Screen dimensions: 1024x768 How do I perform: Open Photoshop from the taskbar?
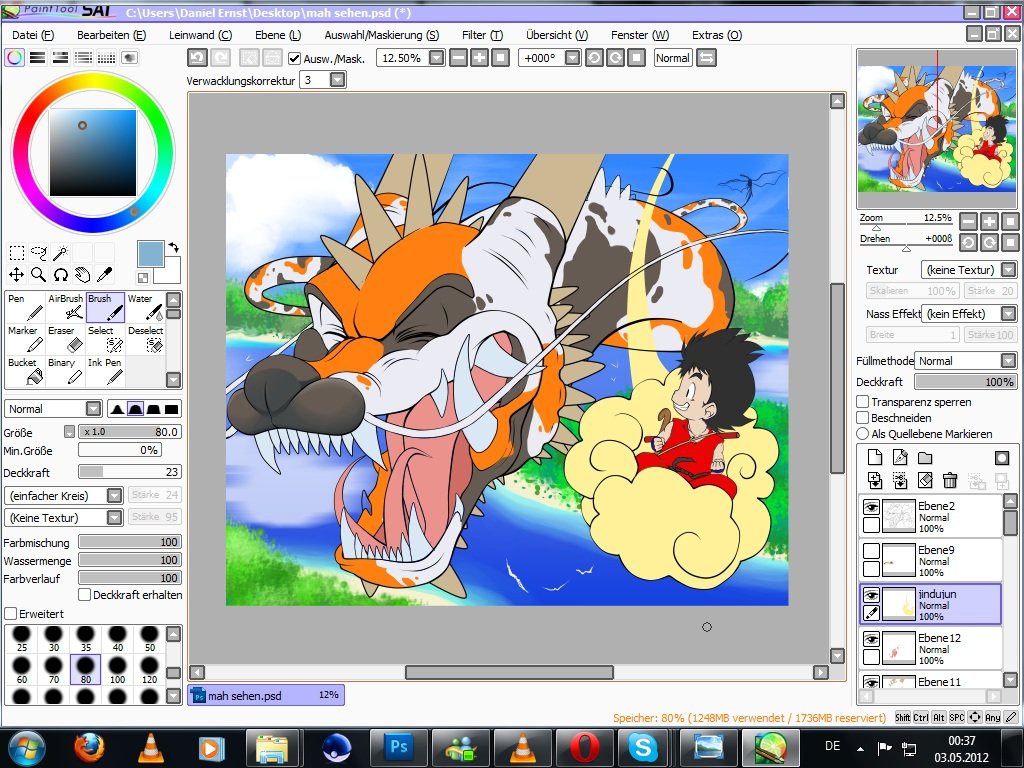(398, 746)
